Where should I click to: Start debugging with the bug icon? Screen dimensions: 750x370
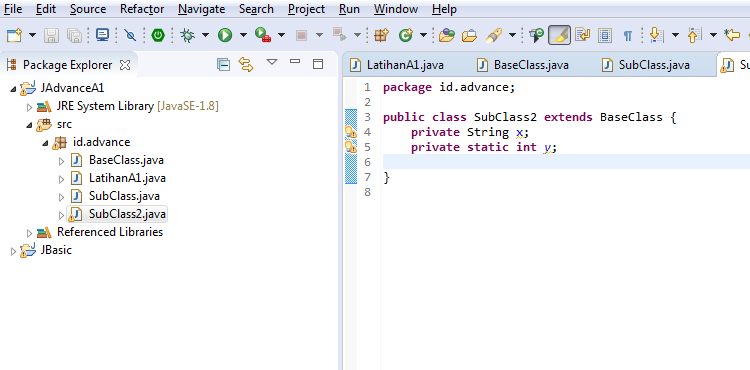click(188, 35)
